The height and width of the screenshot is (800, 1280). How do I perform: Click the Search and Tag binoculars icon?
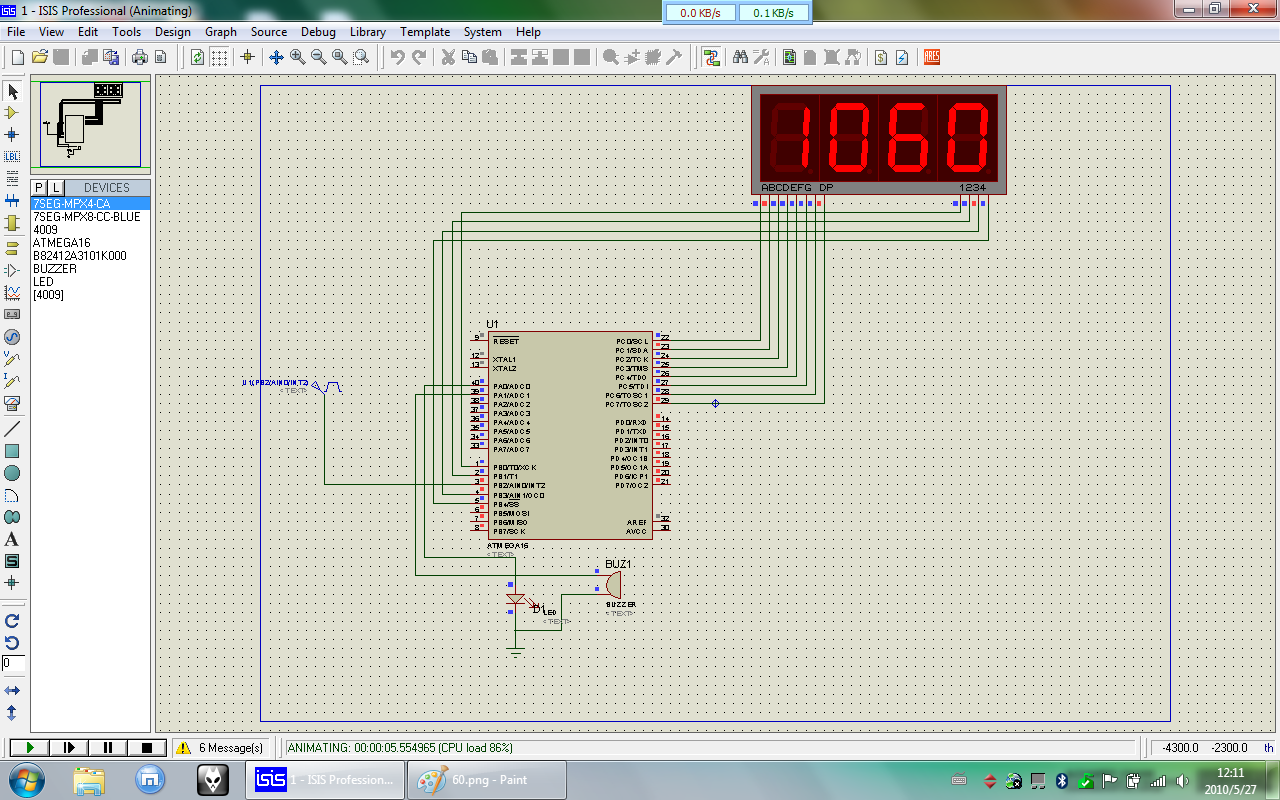coord(740,57)
